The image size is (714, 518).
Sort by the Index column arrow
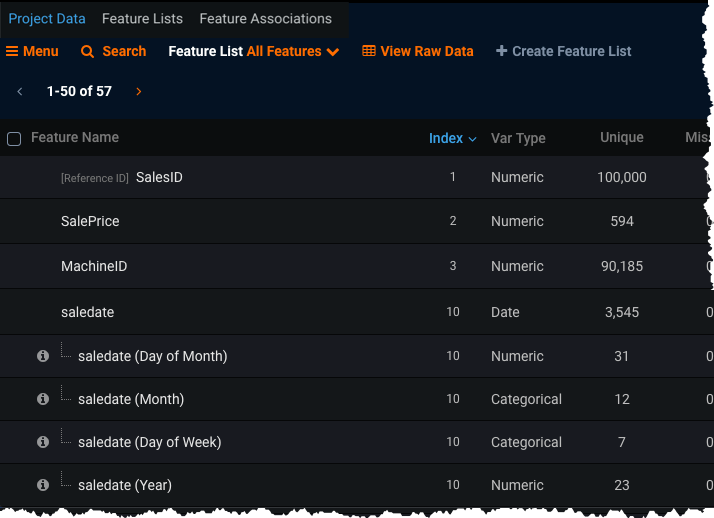473,139
